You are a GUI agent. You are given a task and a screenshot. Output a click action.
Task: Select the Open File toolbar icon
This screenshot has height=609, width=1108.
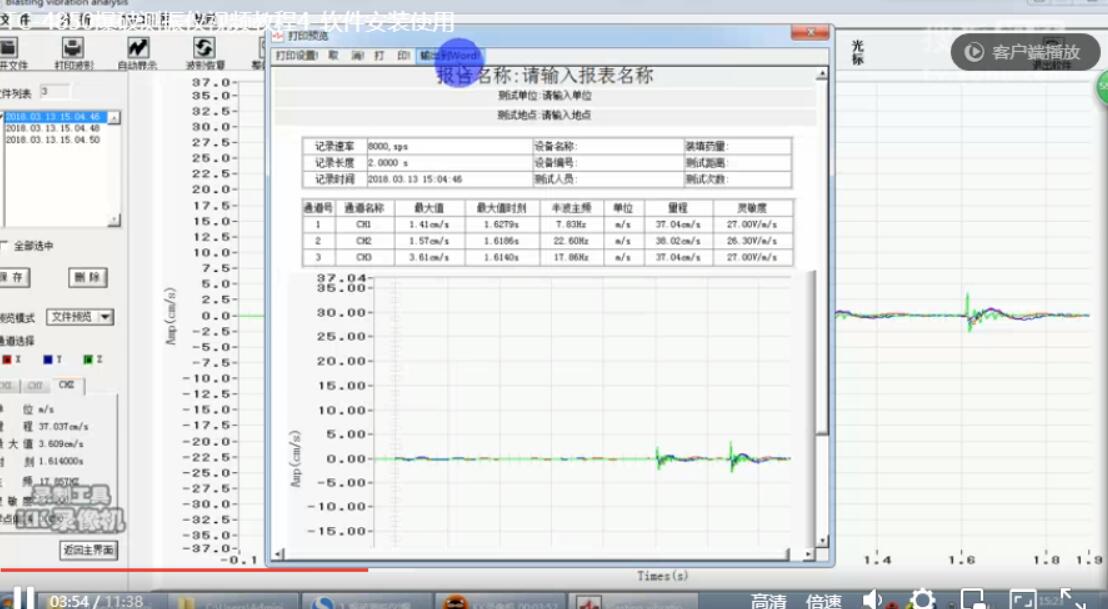coord(8,47)
